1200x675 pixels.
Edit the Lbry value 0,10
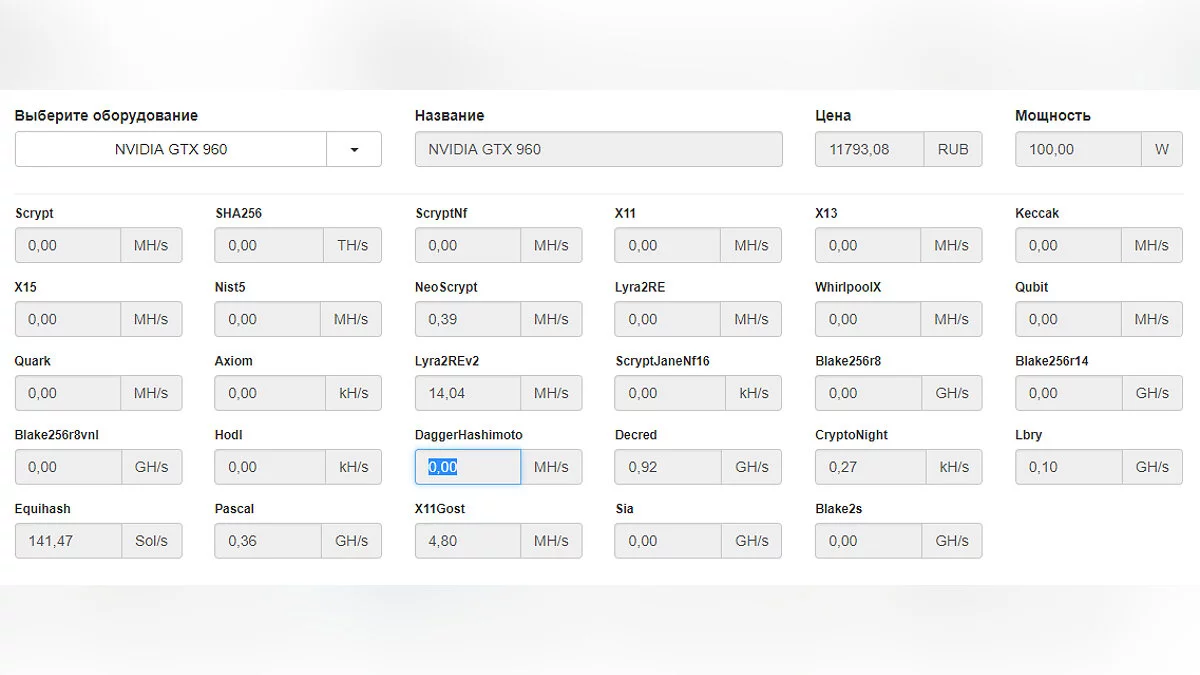(1068, 467)
